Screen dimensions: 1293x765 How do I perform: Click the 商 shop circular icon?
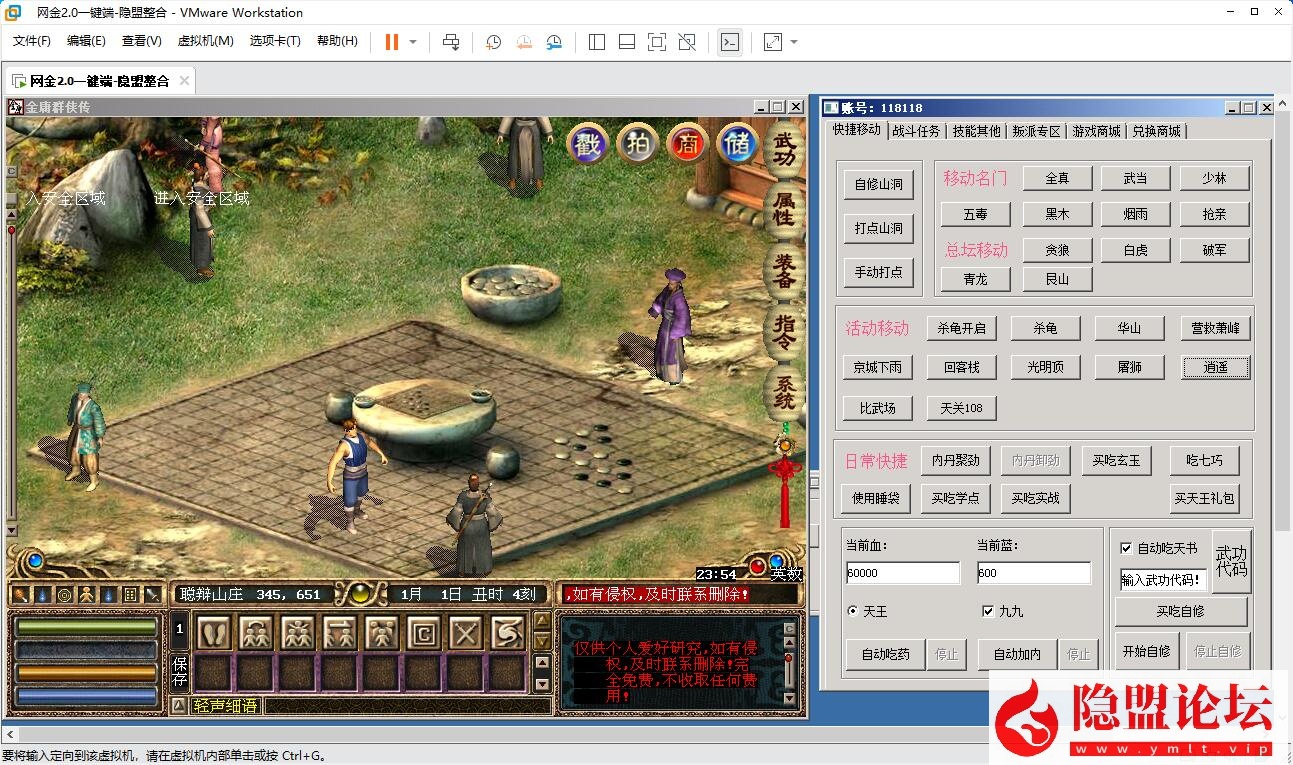688,143
